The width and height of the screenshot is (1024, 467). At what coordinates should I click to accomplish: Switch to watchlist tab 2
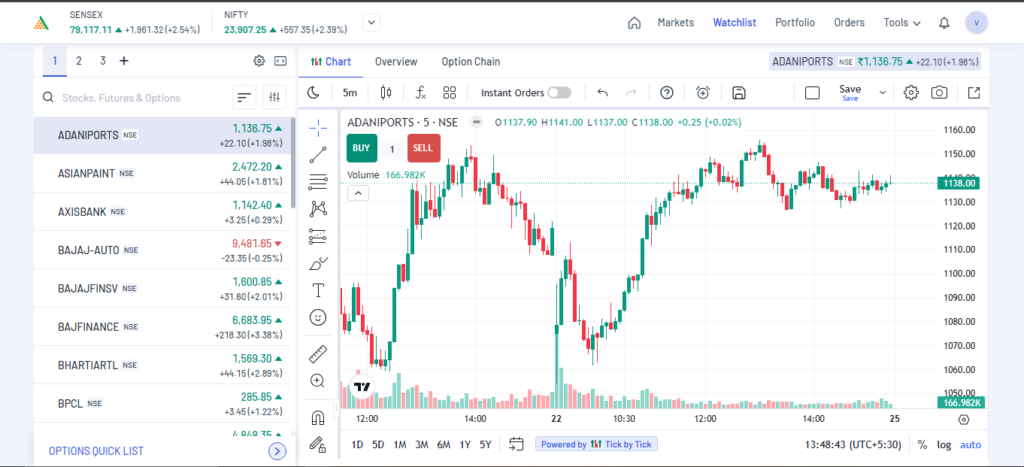coord(79,61)
